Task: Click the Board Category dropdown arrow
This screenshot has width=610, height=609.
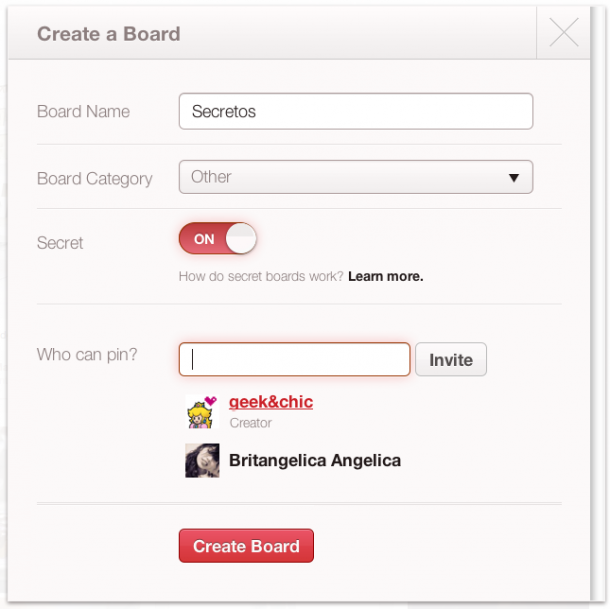Action: pyautogui.click(x=514, y=178)
